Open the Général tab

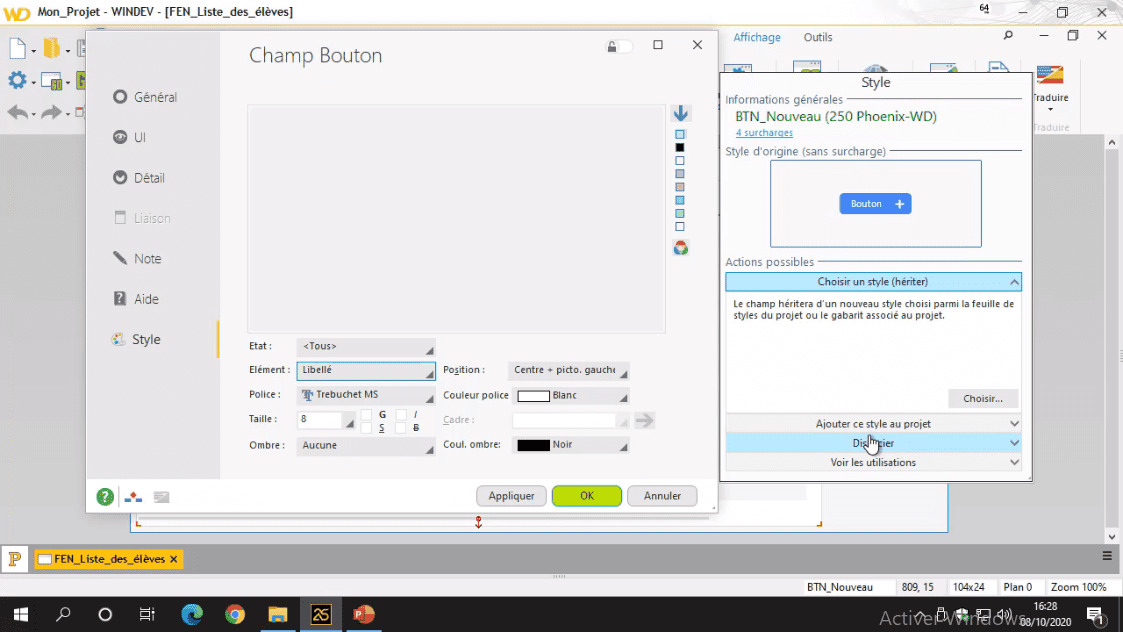(145, 97)
